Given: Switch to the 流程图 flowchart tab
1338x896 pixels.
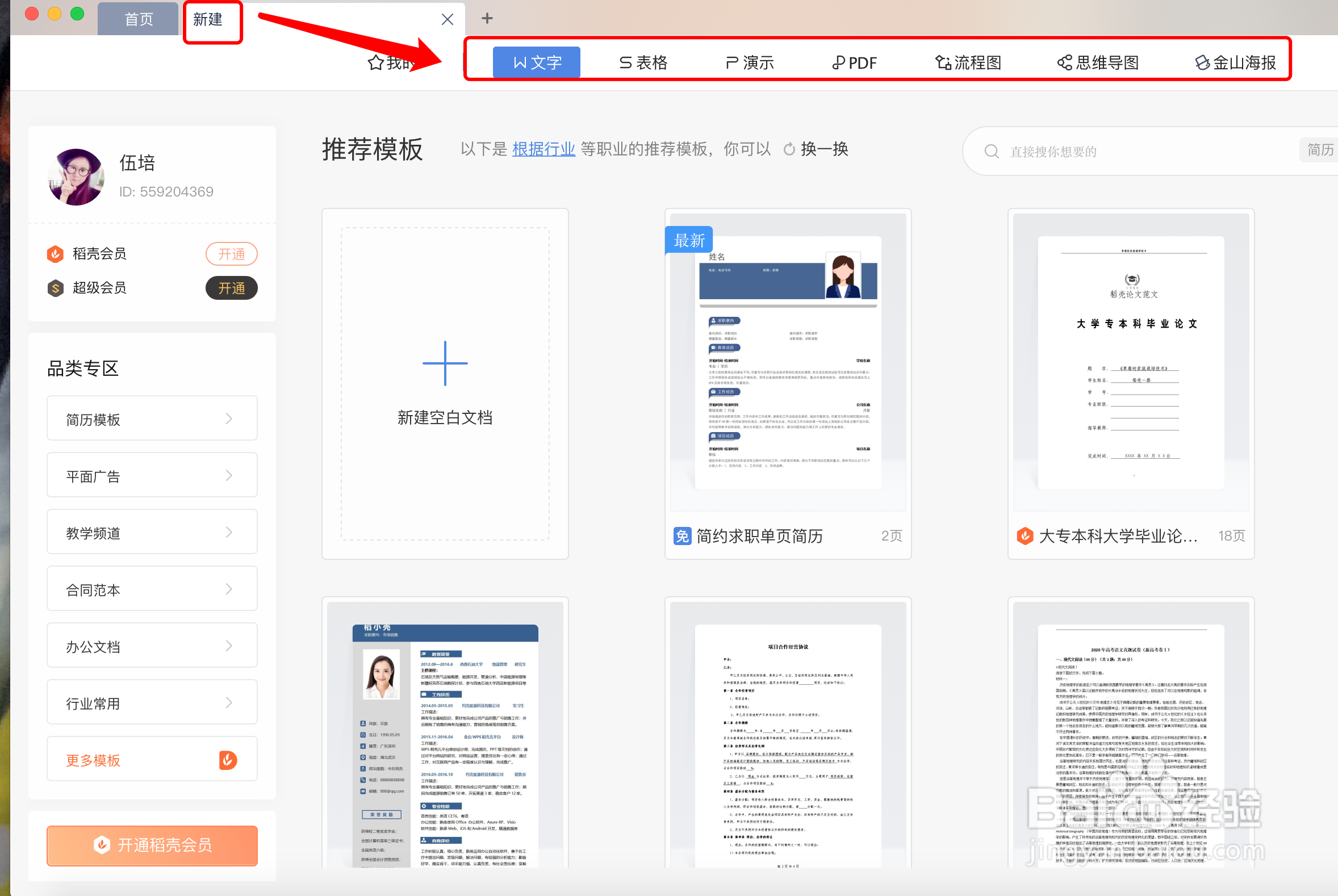Looking at the screenshot, I should [968, 62].
